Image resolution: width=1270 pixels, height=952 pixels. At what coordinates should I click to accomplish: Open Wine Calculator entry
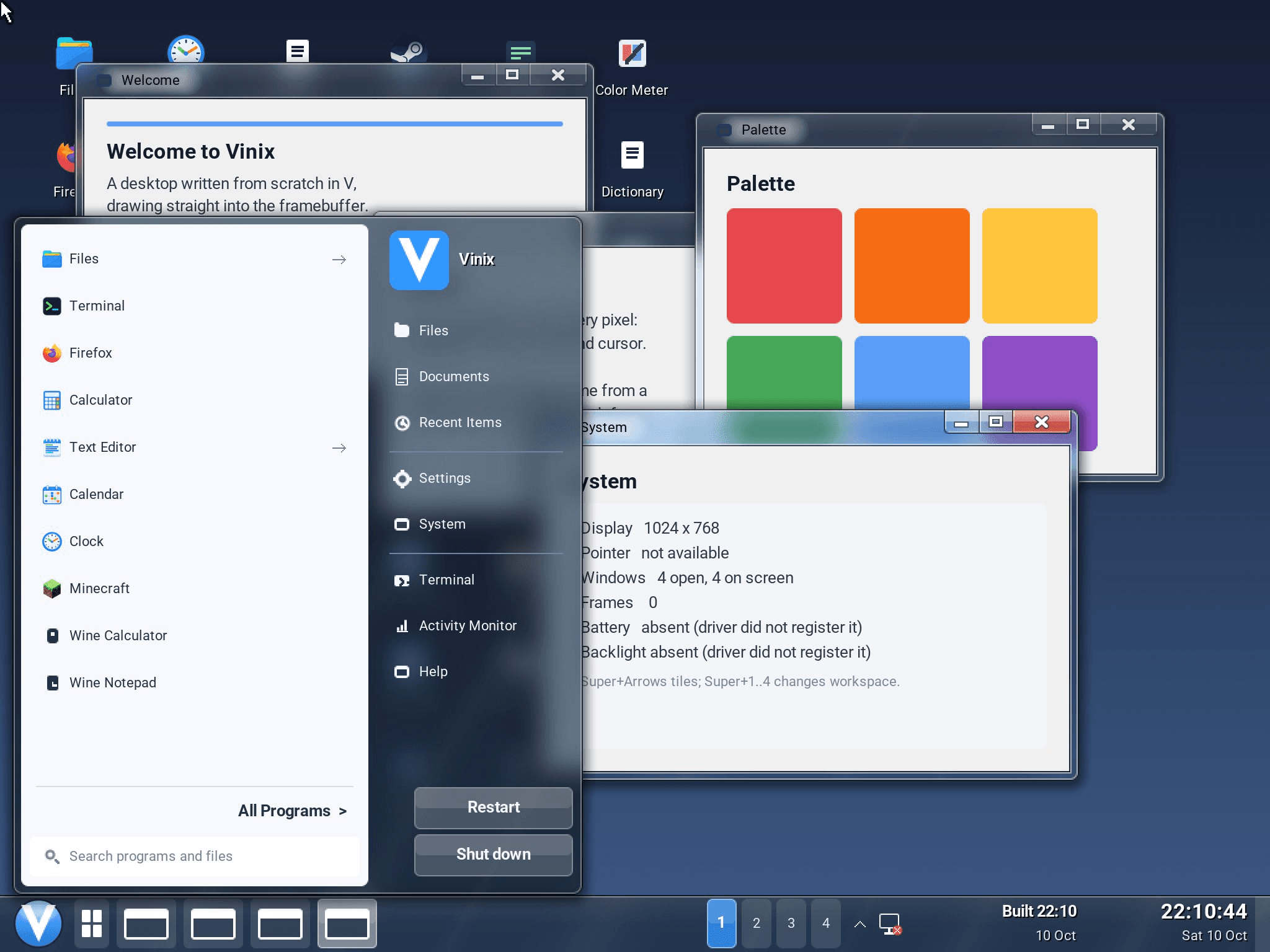pos(195,635)
